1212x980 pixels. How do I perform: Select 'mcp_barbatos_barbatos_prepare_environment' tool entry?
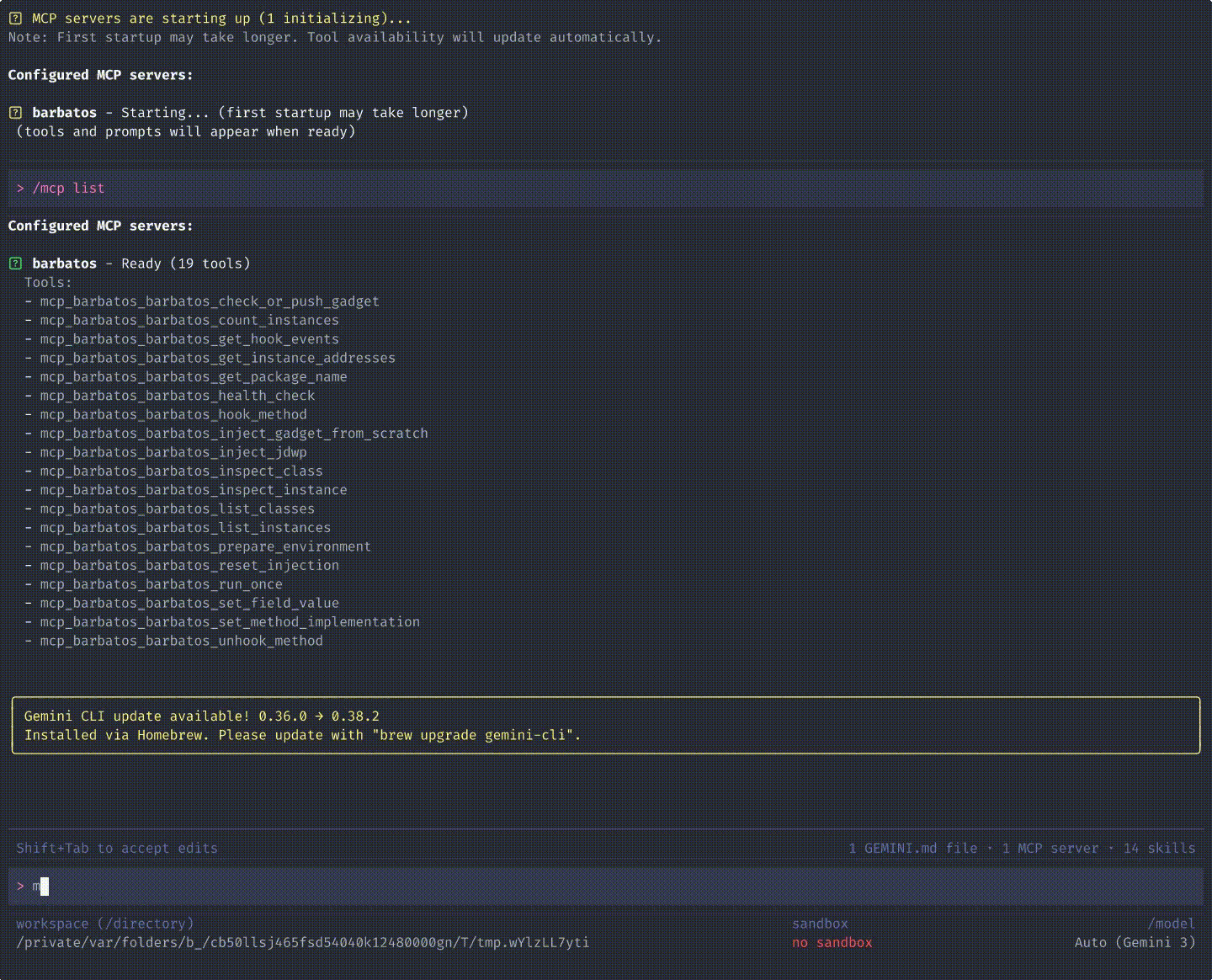(x=205, y=546)
